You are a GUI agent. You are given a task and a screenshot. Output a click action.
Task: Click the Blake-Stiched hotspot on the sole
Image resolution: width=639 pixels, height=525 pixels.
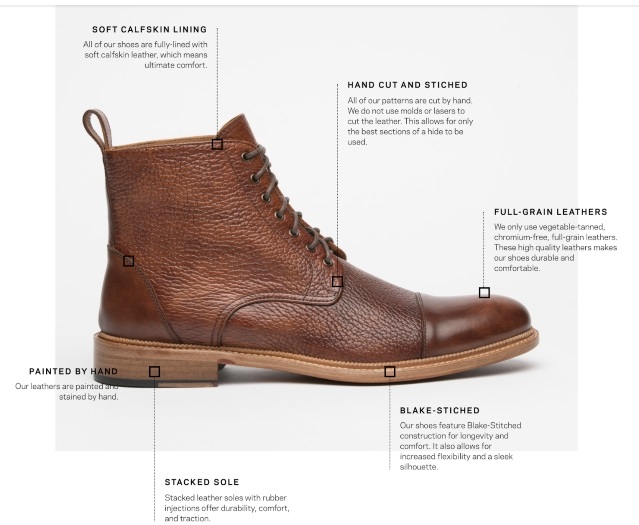click(x=390, y=371)
